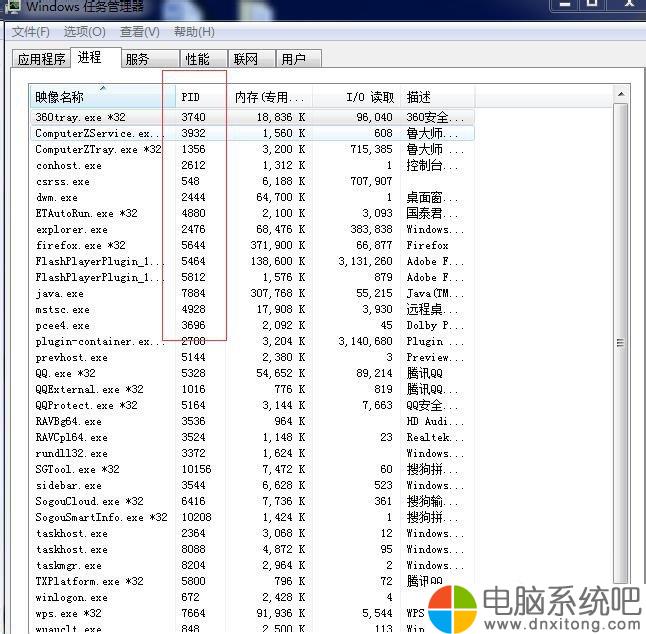The image size is (646, 634).
Task: Select the explorer.exe process
Action: click(x=252, y=229)
